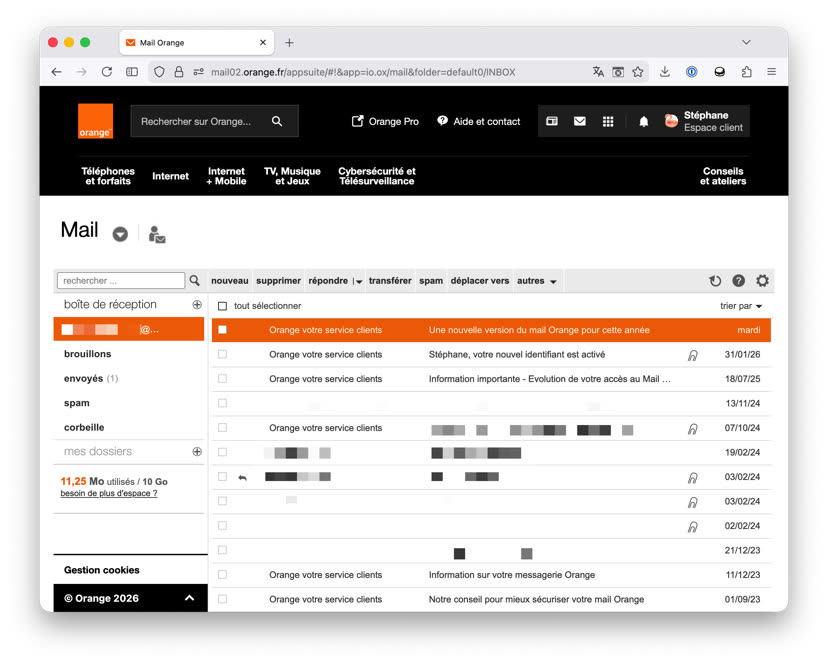Viewport: 828px width, 664px height.
Task: Click the Stéphane profile avatar
Action: pyautogui.click(x=671, y=121)
